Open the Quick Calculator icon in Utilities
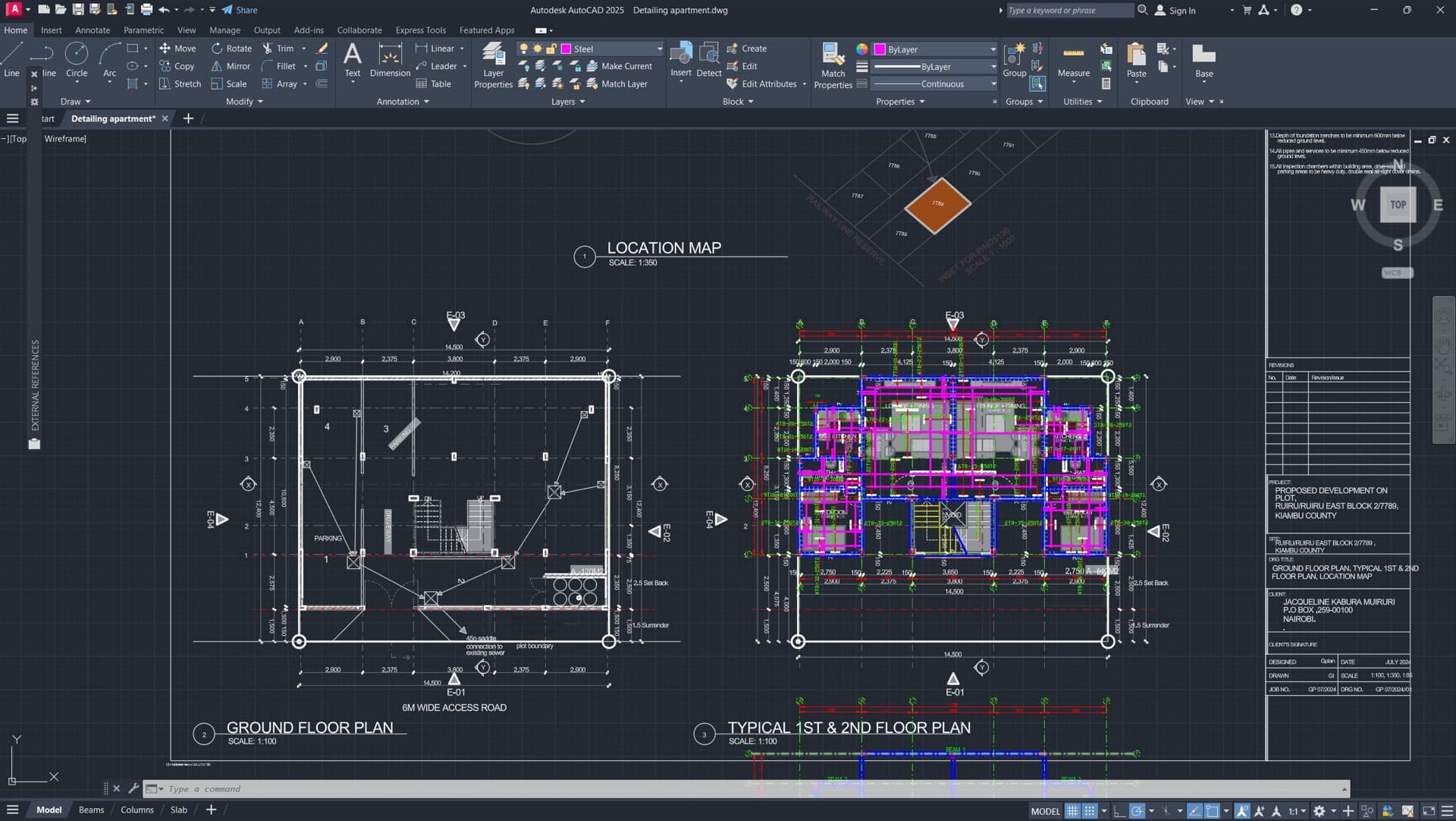The image size is (1456, 821). click(x=1106, y=83)
